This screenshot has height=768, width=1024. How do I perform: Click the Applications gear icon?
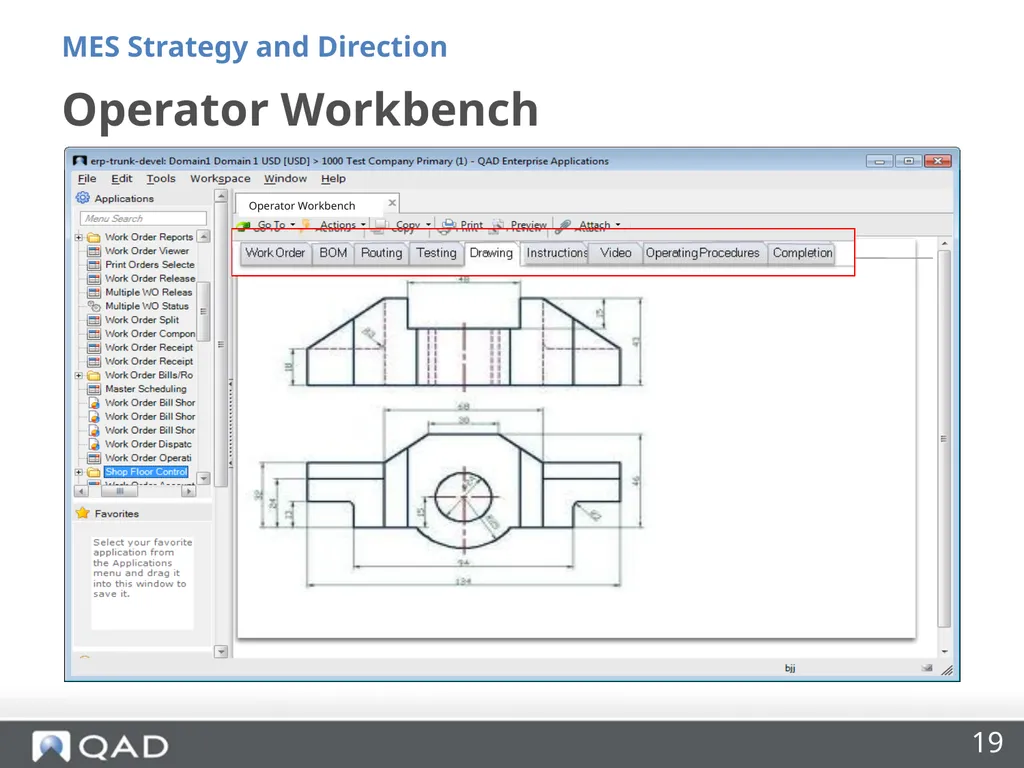coord(83,197)
